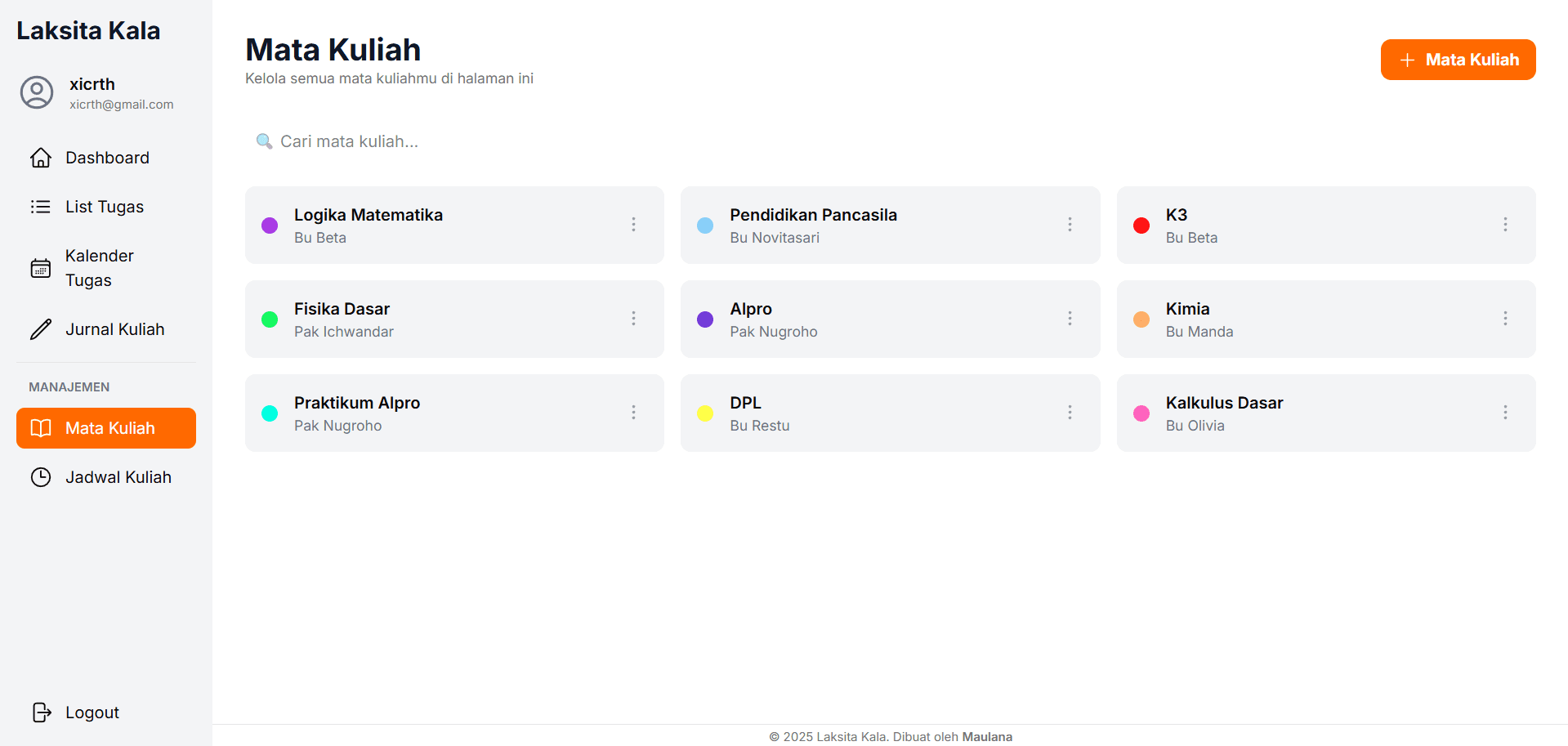This screenshot has width=1568, height=746.
Task: Click the user profile avatar icon
Action: [x=37, y=93]
